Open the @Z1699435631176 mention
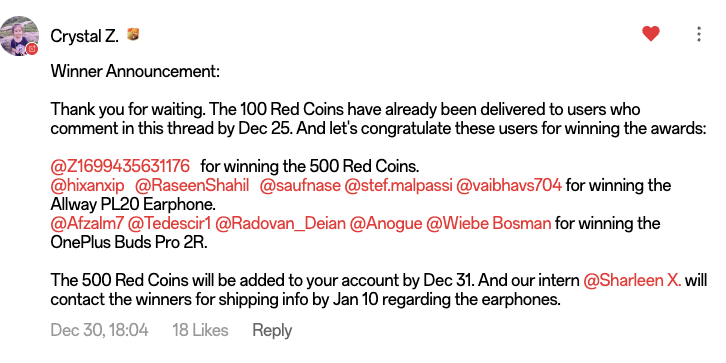Screen dimensions: 726x363 (120, 165)
